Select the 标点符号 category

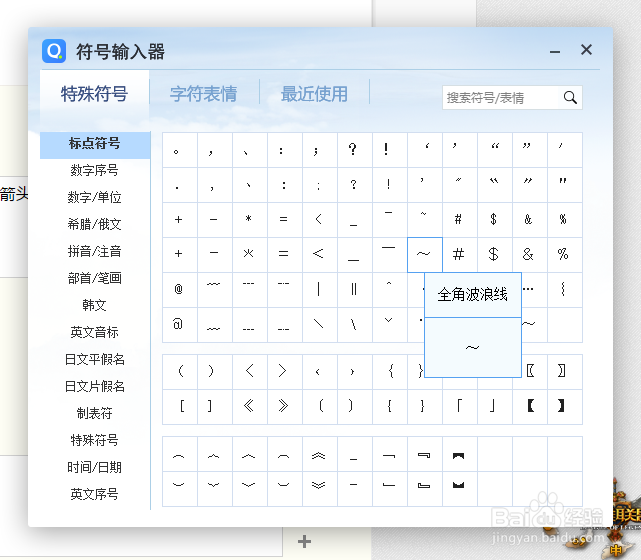coord(95,144)
